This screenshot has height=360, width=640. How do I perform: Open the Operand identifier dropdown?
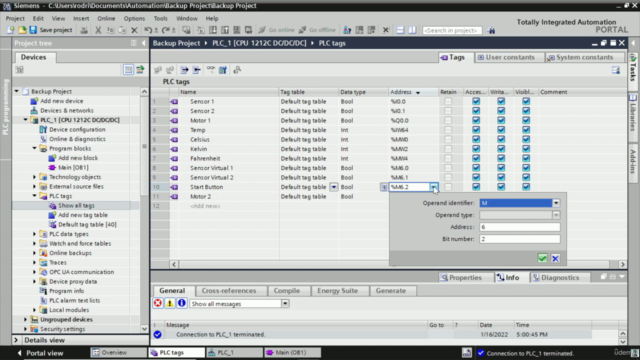tap(556, 203)
